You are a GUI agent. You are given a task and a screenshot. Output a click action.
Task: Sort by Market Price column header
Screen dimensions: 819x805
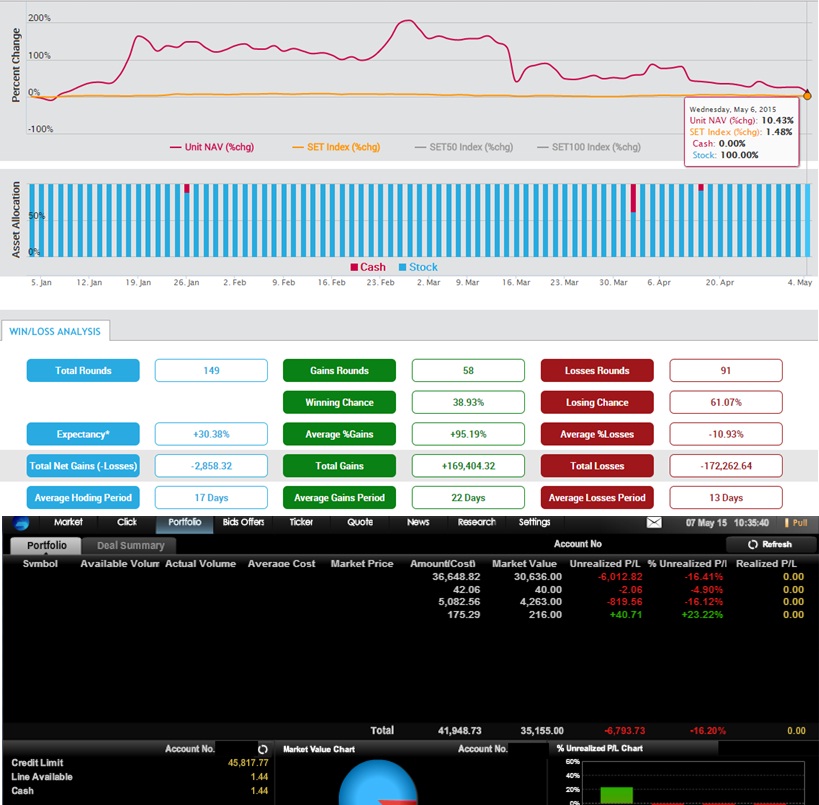pos(361,564)
